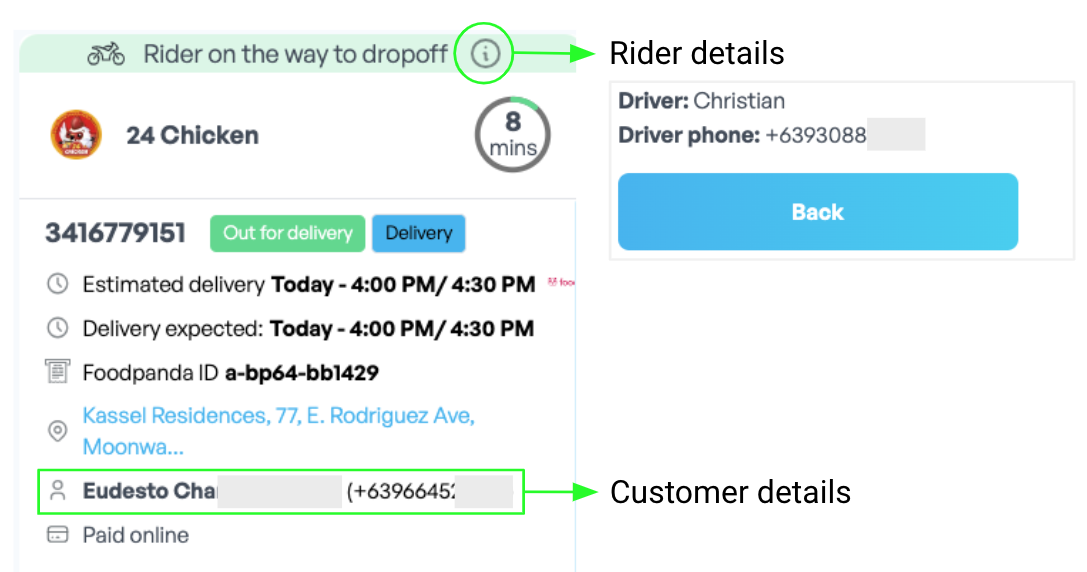
Task: Open rider details info icon
Action: tap(485, 53)
